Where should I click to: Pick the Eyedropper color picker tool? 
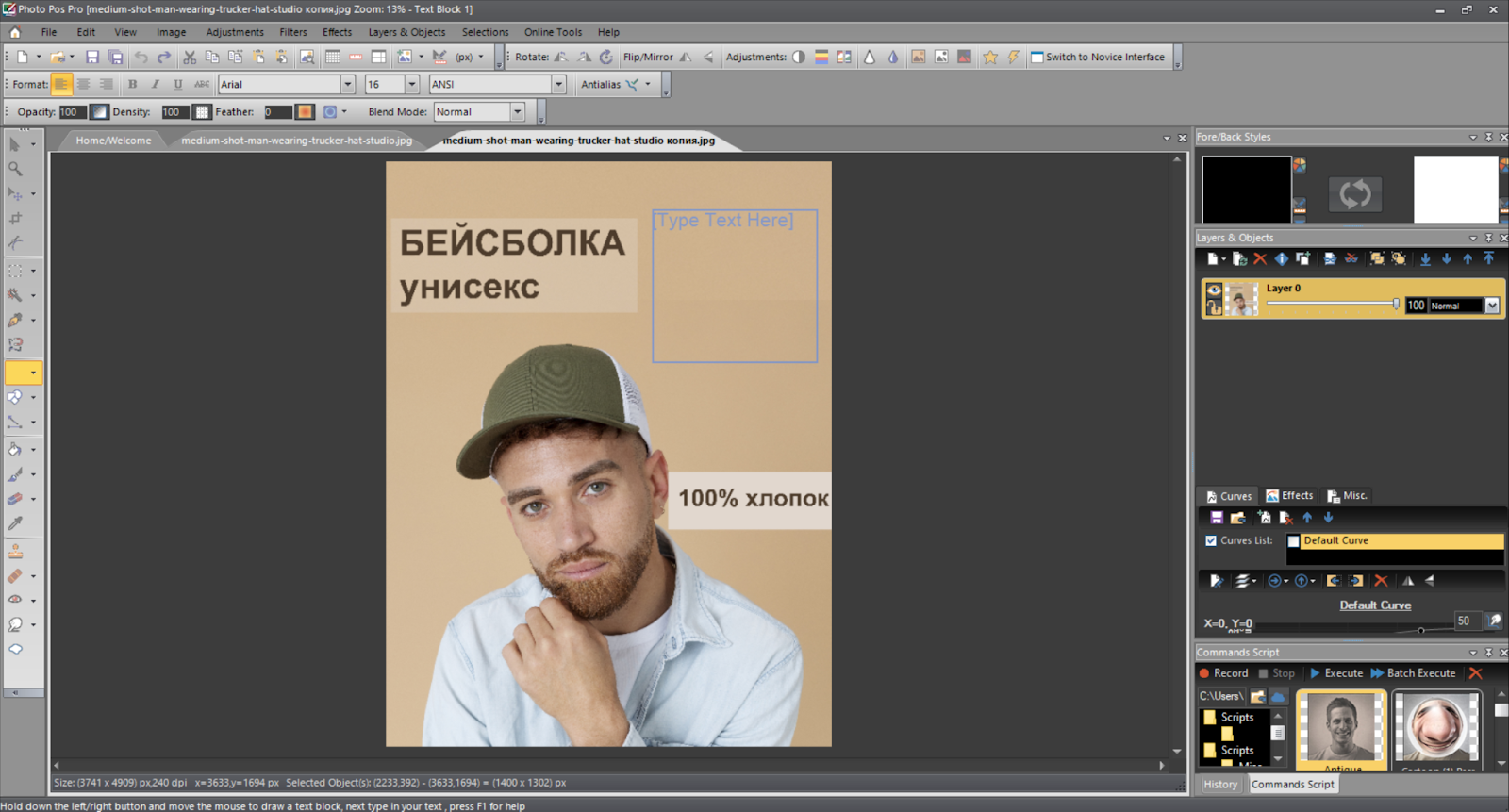tap(15, 524)
